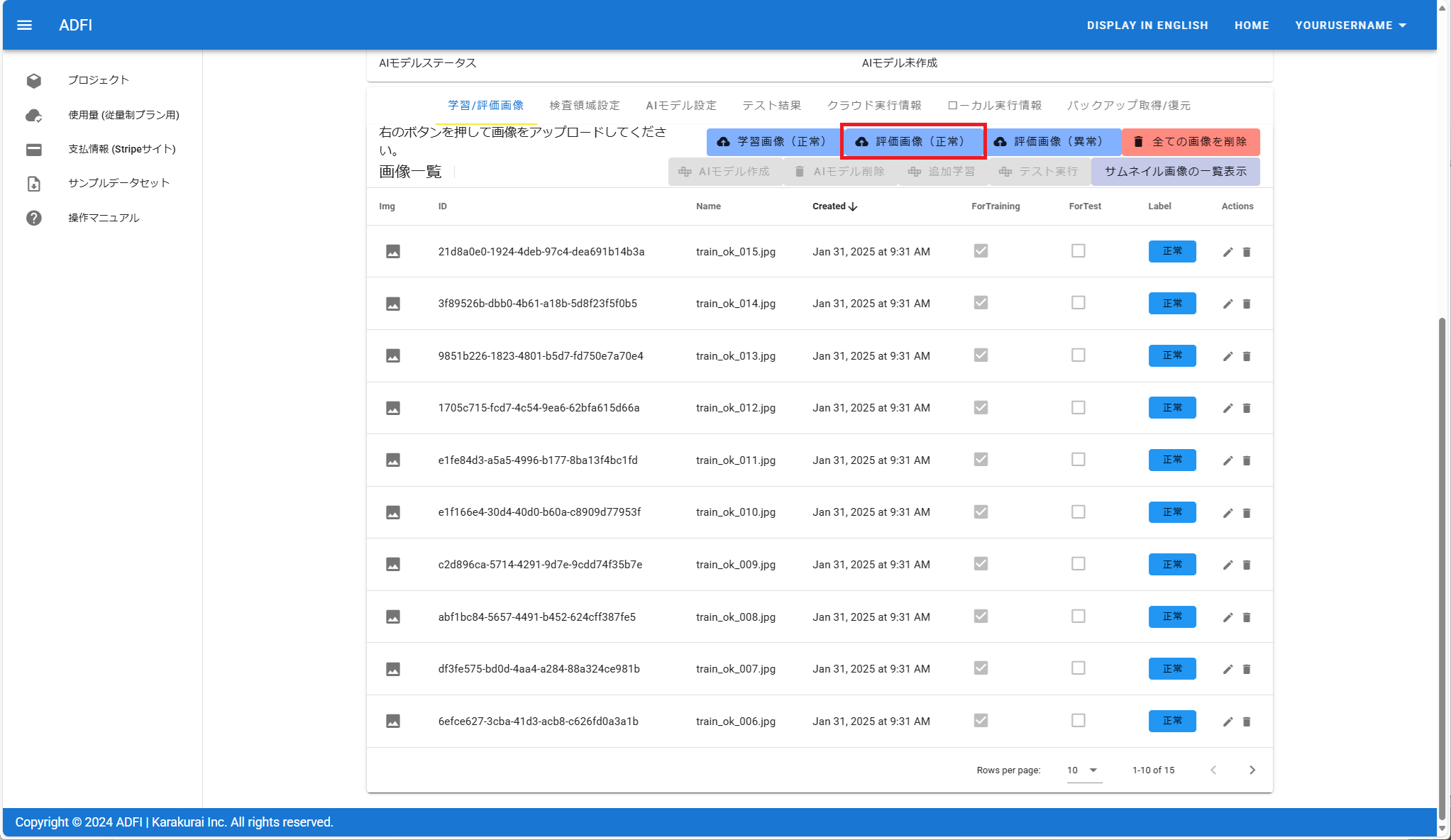Open the テスト結果 tab
The width and height of the screenshot is (1451, 840).
[771, 106]
